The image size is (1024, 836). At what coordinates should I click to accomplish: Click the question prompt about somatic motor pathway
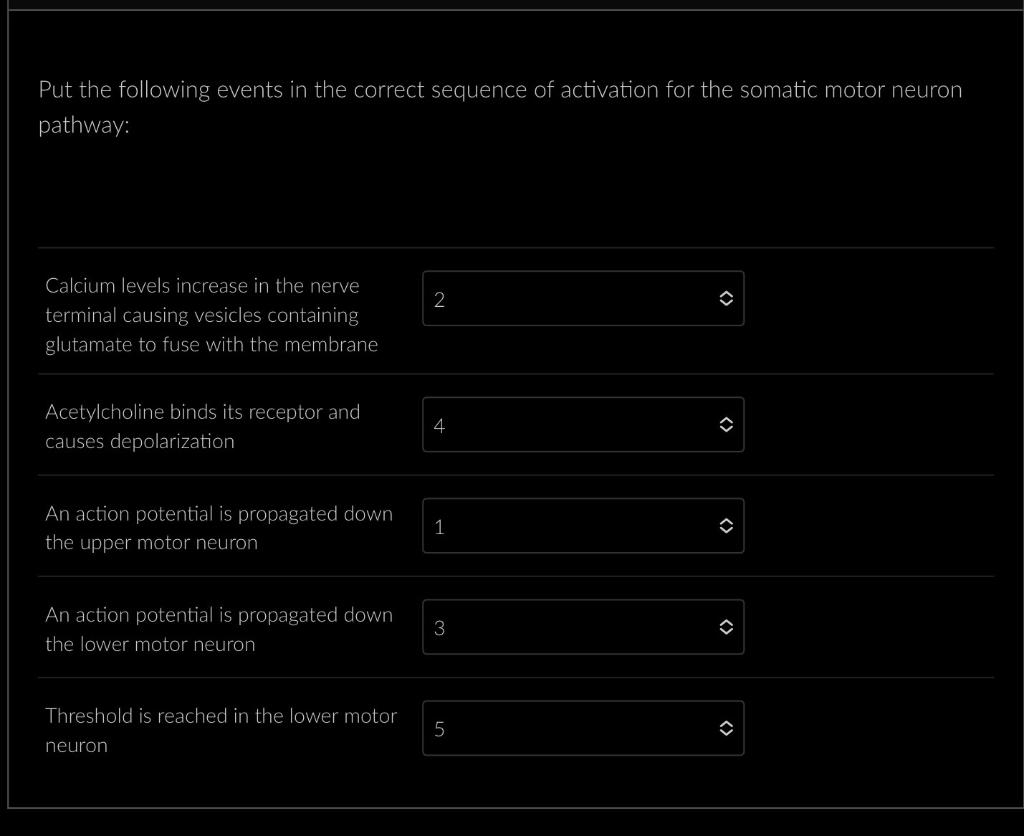(x=500, y=106)
